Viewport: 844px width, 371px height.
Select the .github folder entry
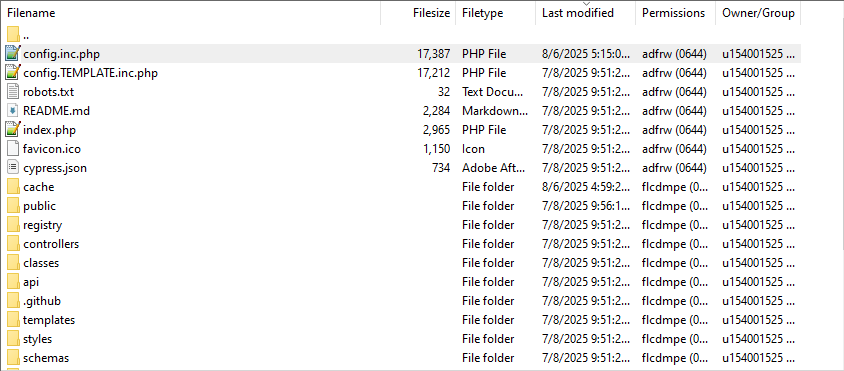click(42, 301)
